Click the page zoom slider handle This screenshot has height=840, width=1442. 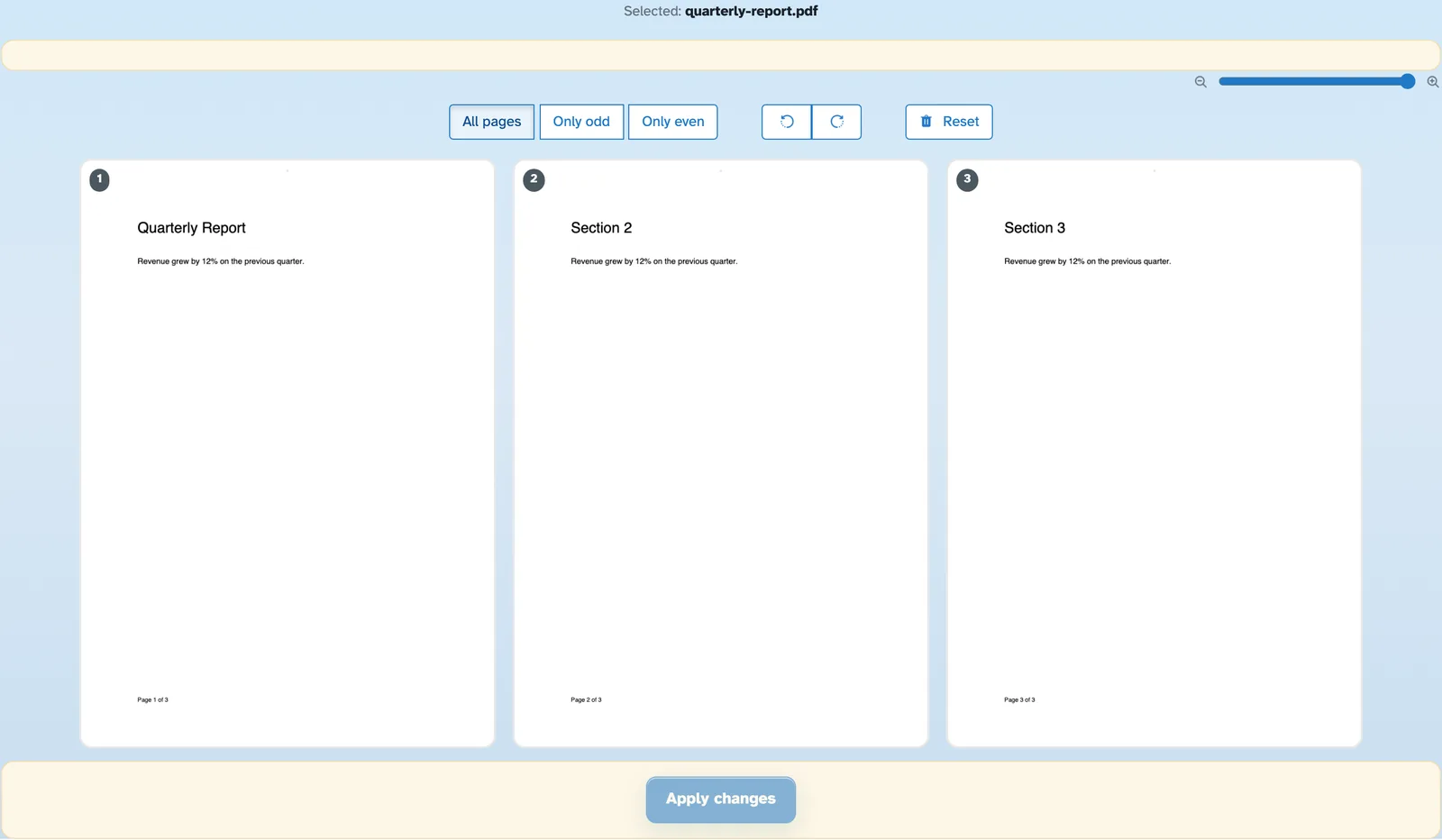pyautogui.click(x=1407, y=81)
